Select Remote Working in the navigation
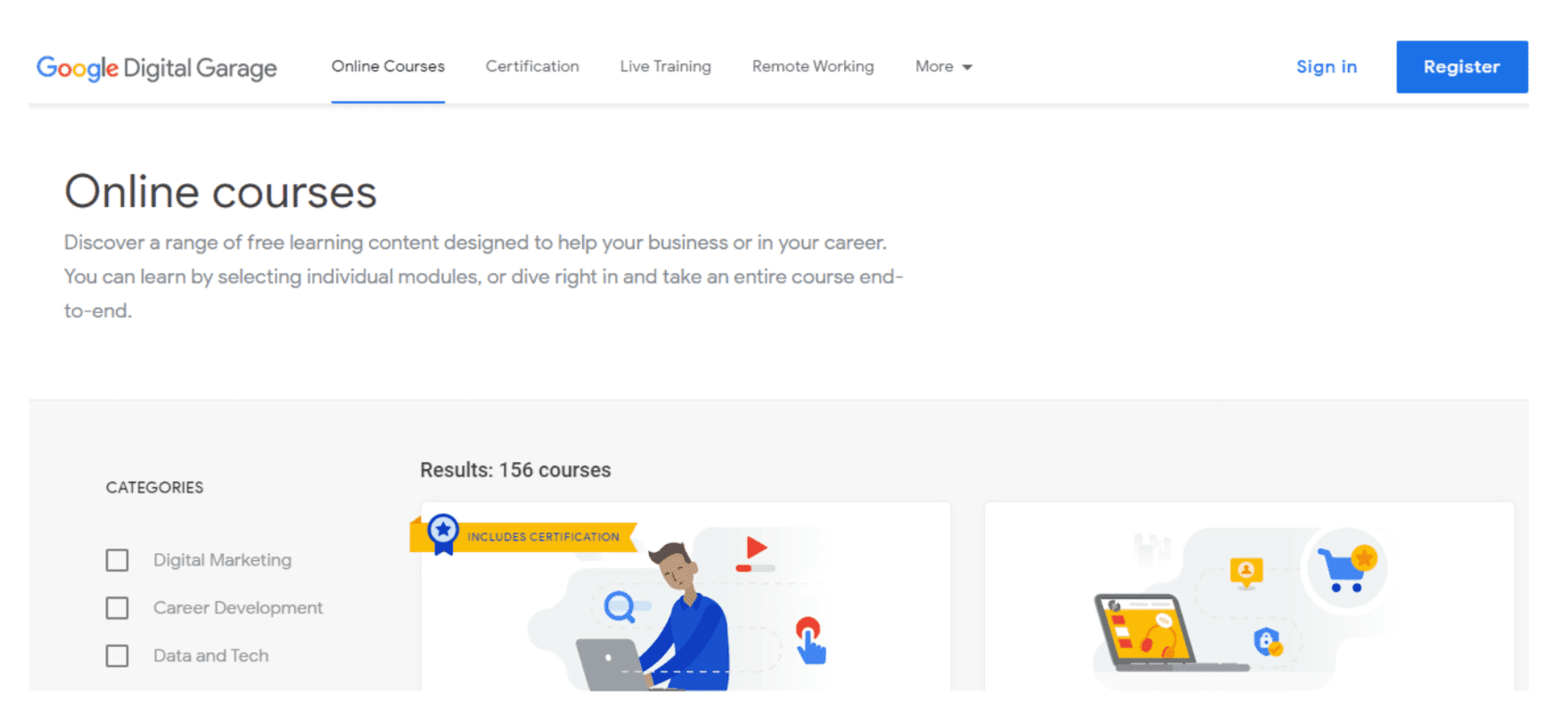1568x727 pixels. pyautogui.click(x=813, y=67)
